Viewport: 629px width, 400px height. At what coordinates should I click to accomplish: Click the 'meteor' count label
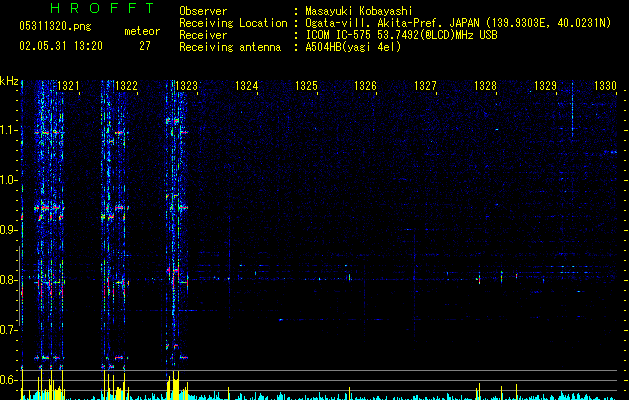coord(142,31)
